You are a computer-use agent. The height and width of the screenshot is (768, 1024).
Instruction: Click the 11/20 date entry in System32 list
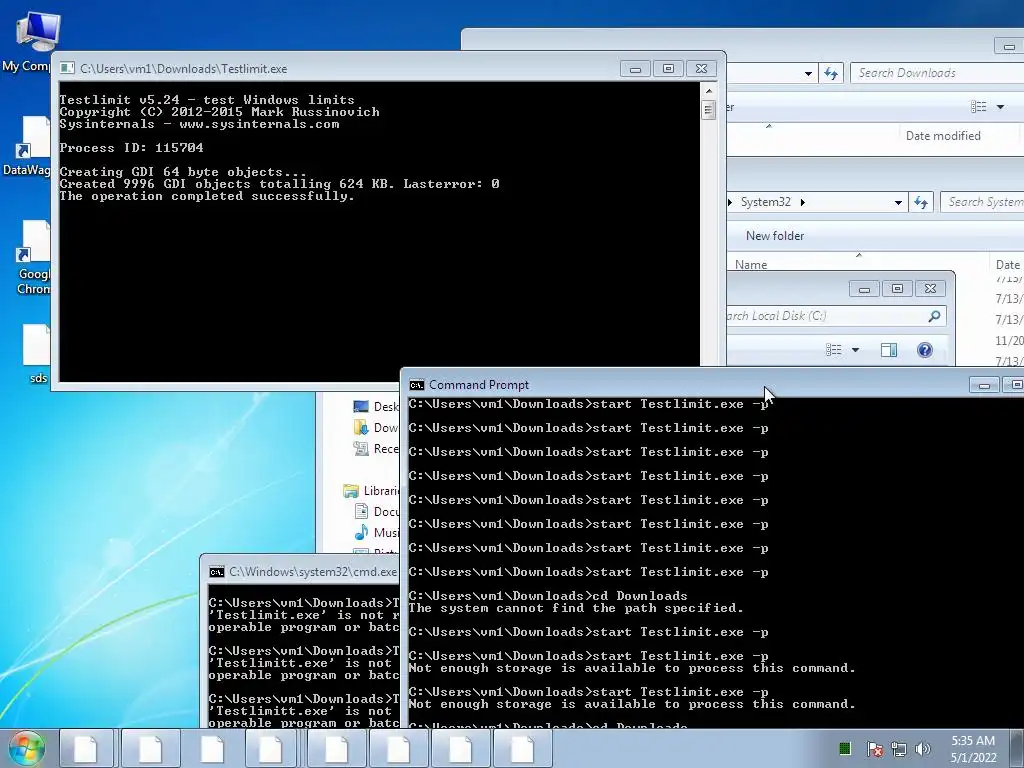[1009, 340]
